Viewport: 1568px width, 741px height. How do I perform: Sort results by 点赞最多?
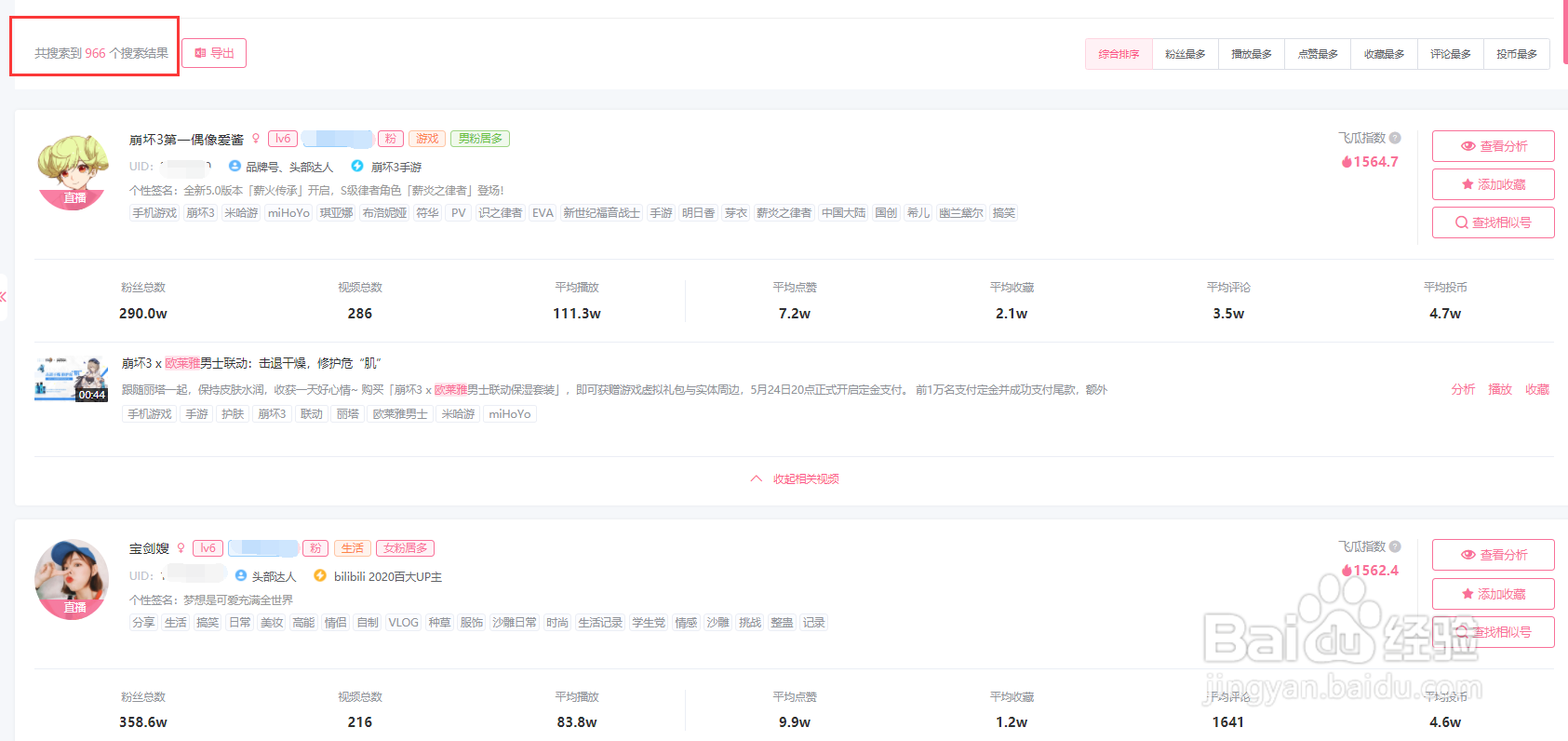tap(1318, 54)
